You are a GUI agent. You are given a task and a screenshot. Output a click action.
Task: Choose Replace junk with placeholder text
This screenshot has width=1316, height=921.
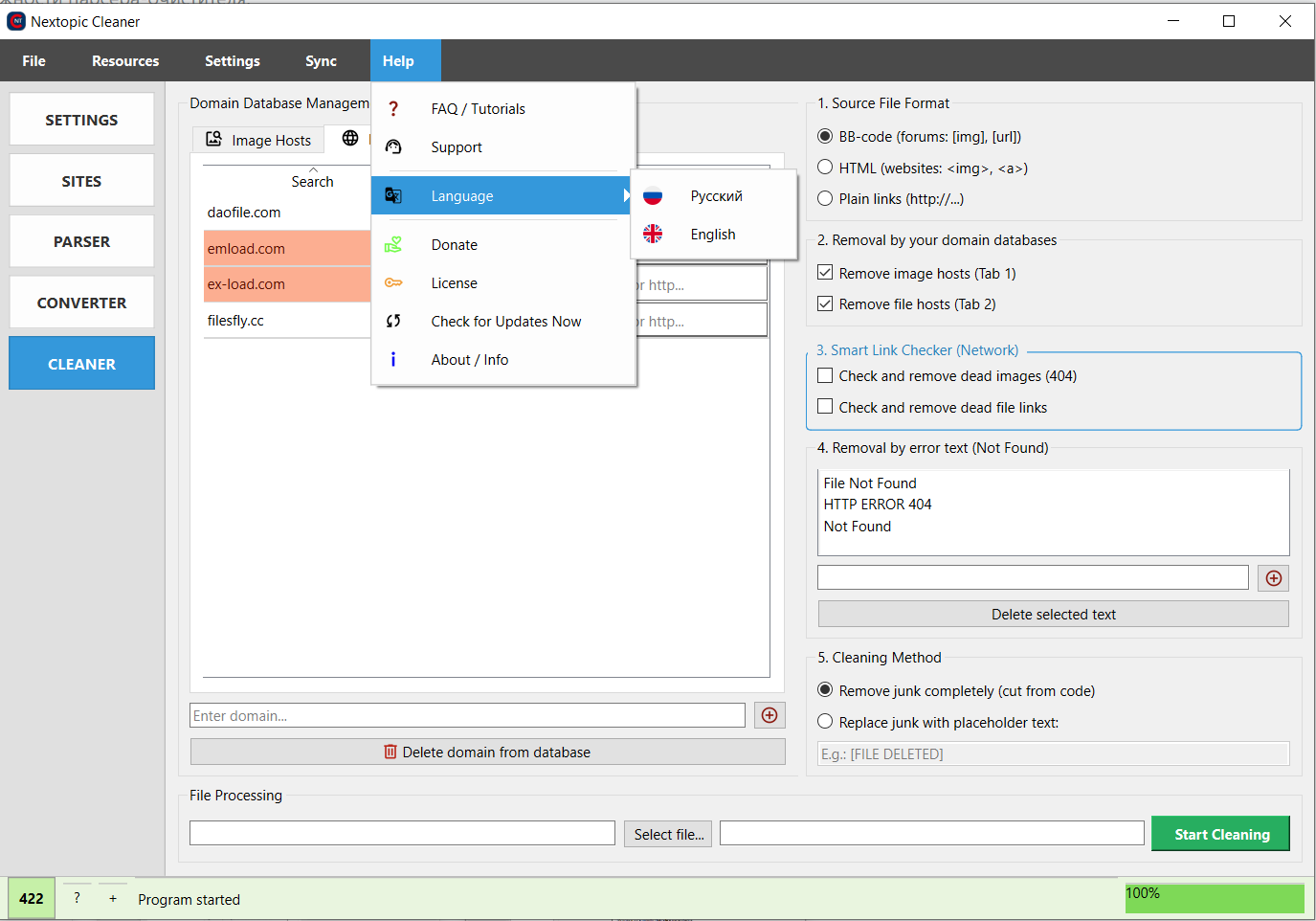click(x=825, y=722)
